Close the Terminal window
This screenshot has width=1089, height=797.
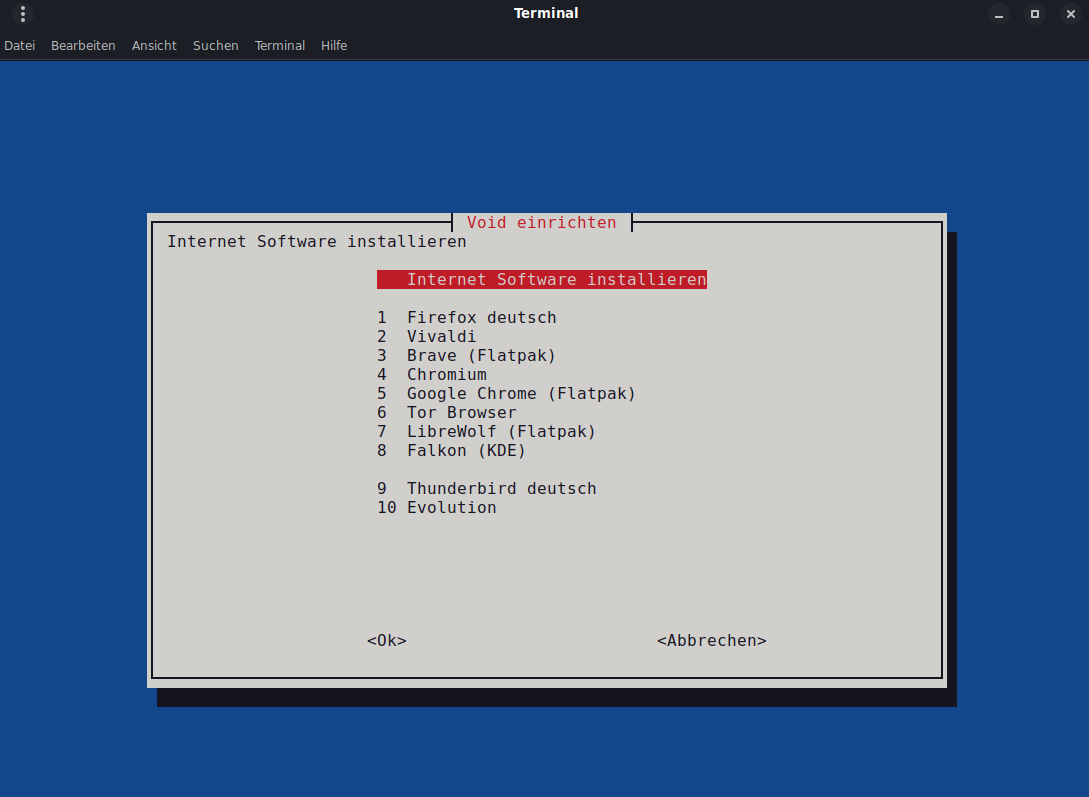(1071, 14)
